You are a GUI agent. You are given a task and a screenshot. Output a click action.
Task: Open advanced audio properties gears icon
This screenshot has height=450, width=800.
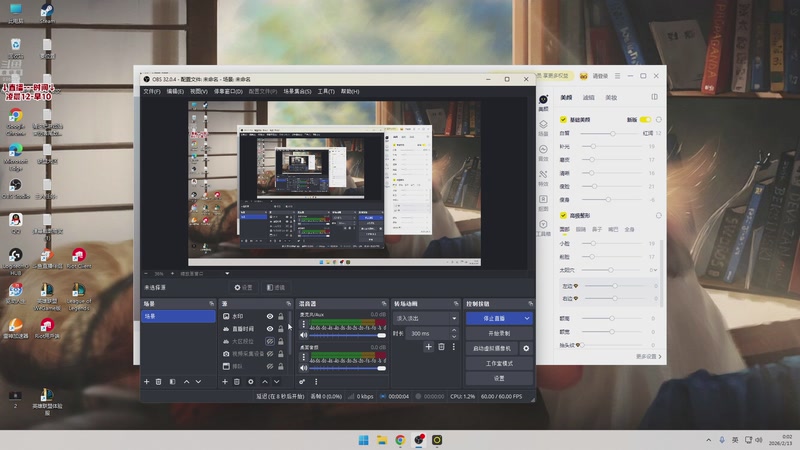tap(302, 382)
